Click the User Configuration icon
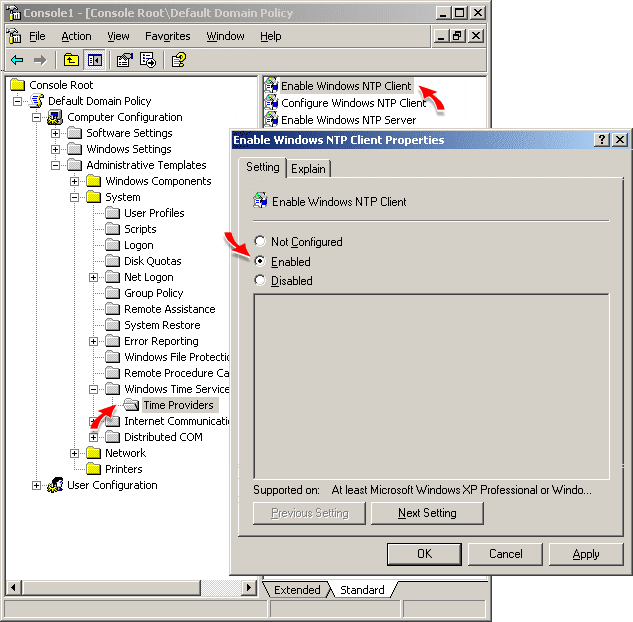 point(55,485)
